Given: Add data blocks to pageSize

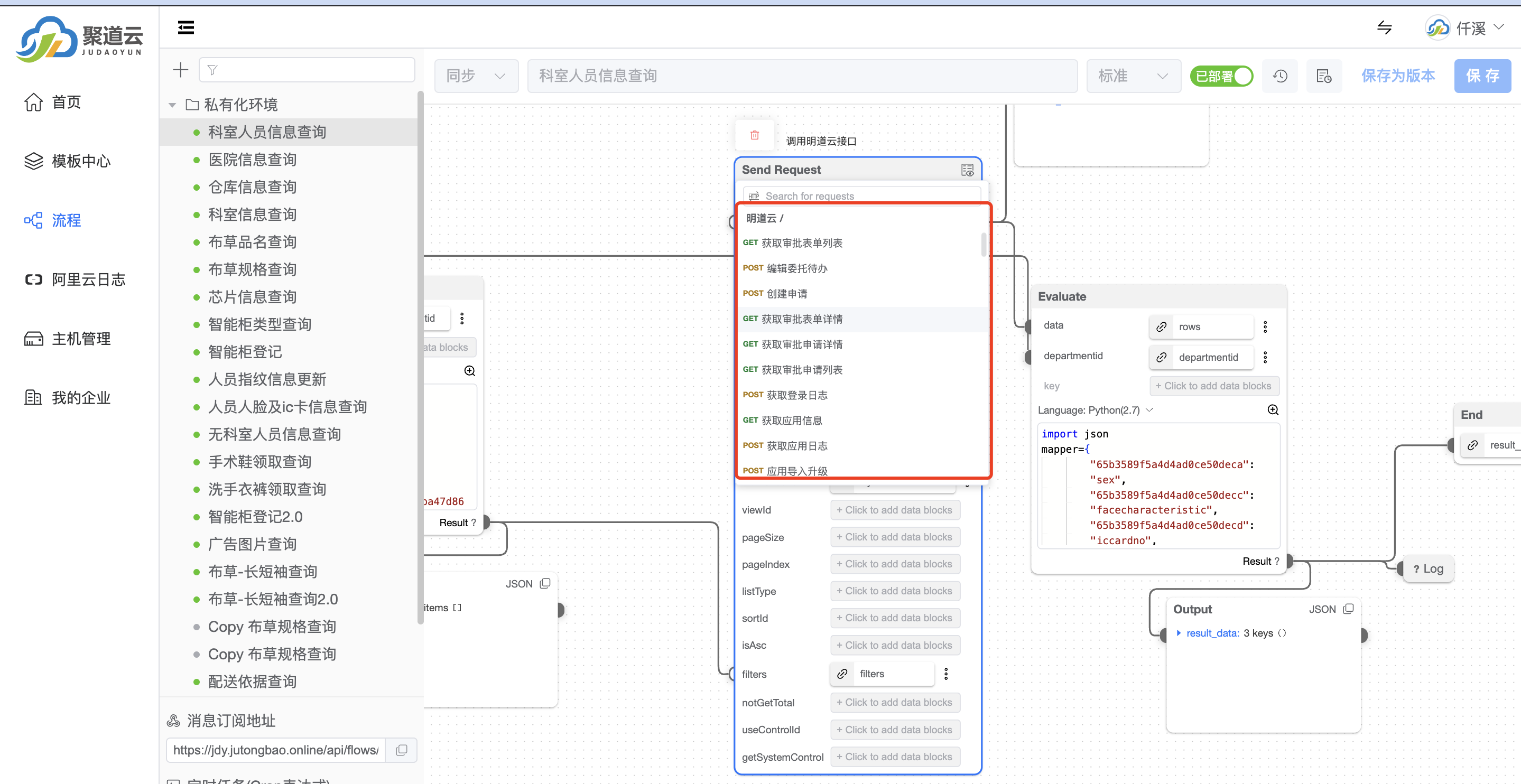Looking at the screenshot, I should coord(895,537).
